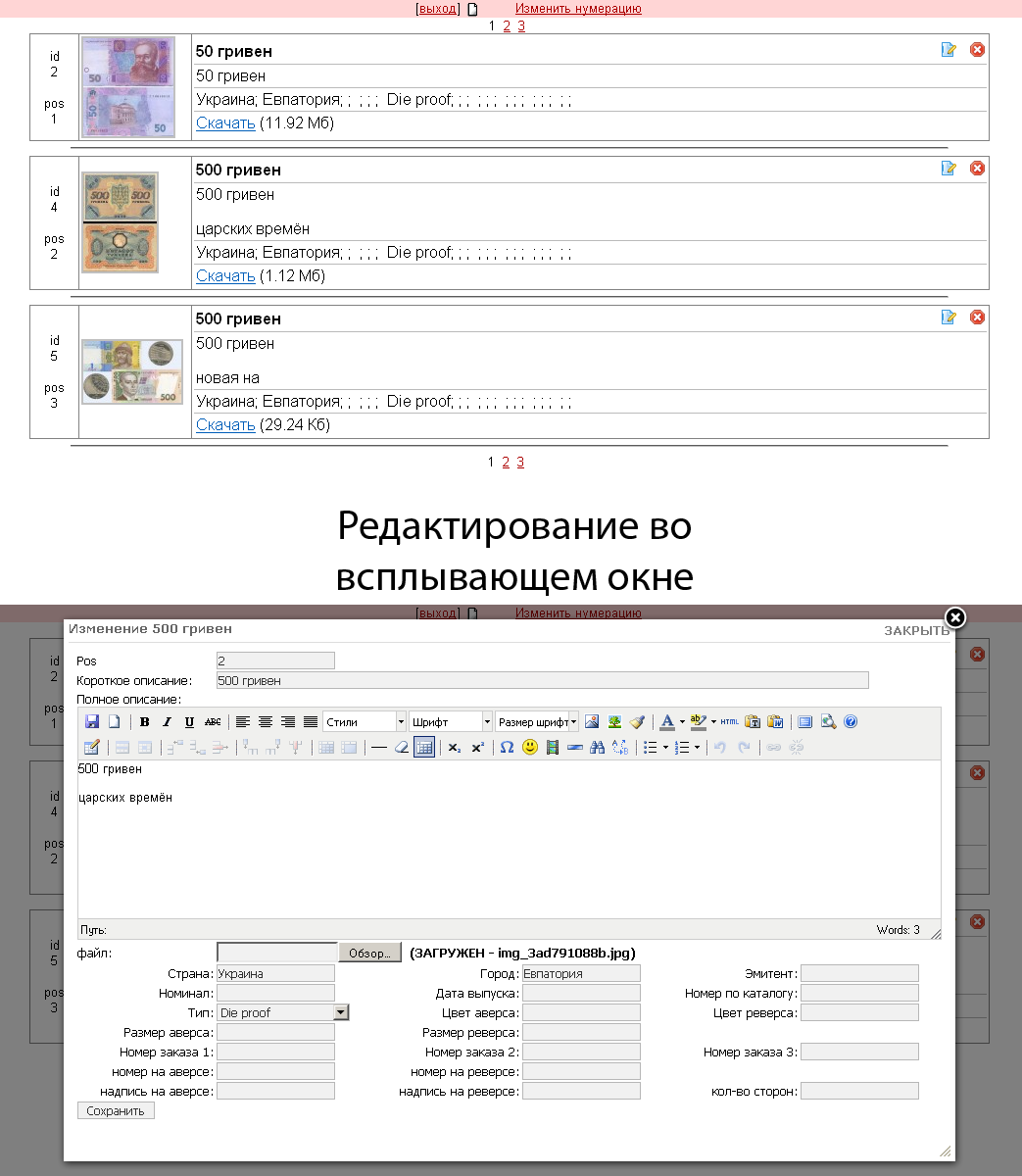Image resolution: width=1022 pixels, height=1176 pixels.
Task: Delete the id 4 царских времён entry
Action: [977, 169]
